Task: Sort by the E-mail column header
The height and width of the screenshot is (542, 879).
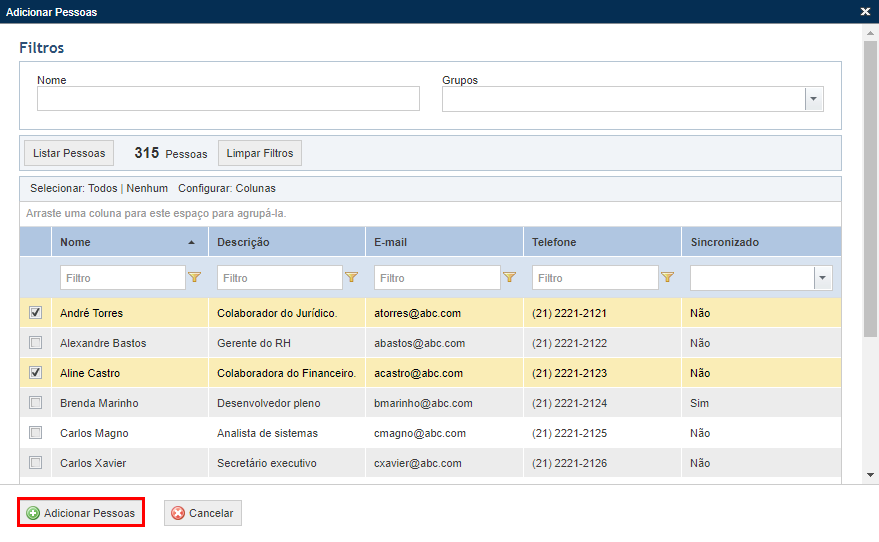Action: pos(445,242)
